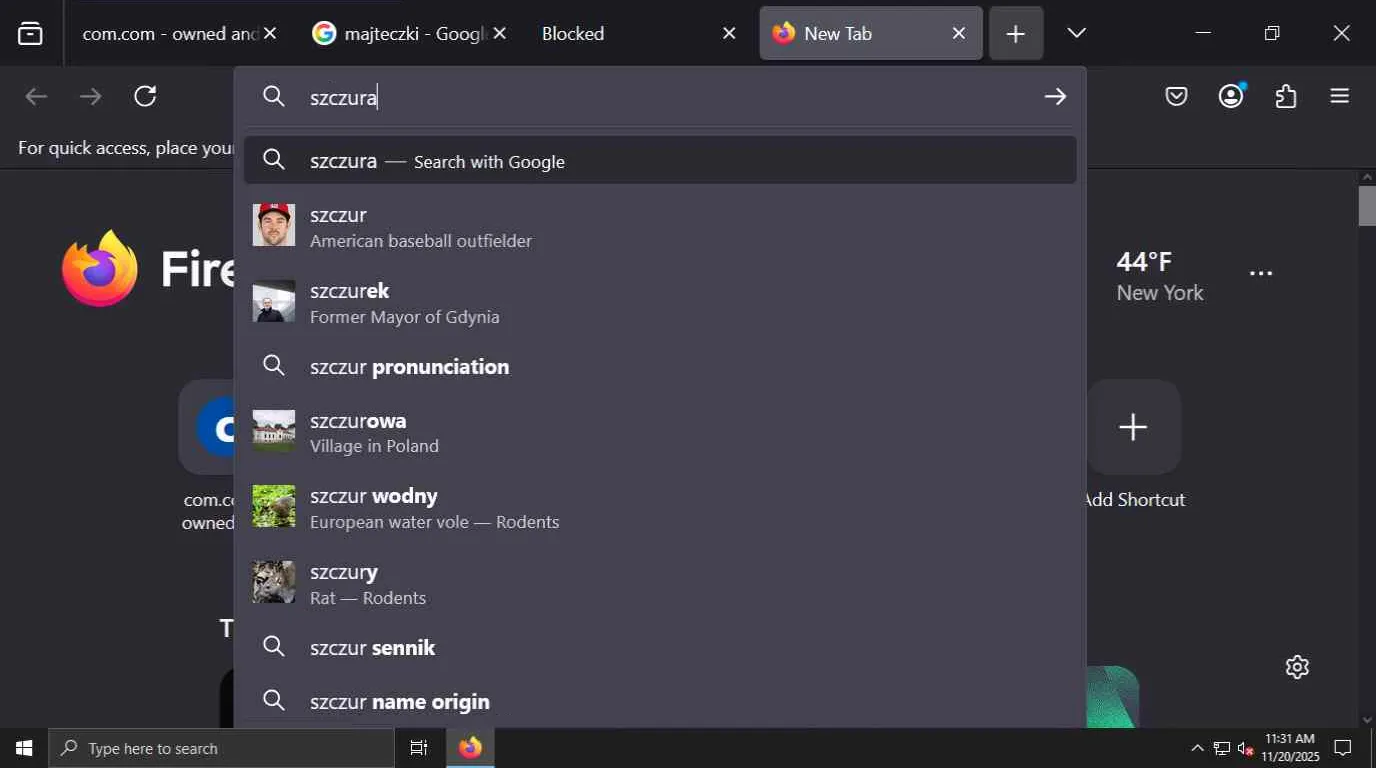Open the Firefox application menu
Screen dimensions: 1376x768
(1340, 96)
